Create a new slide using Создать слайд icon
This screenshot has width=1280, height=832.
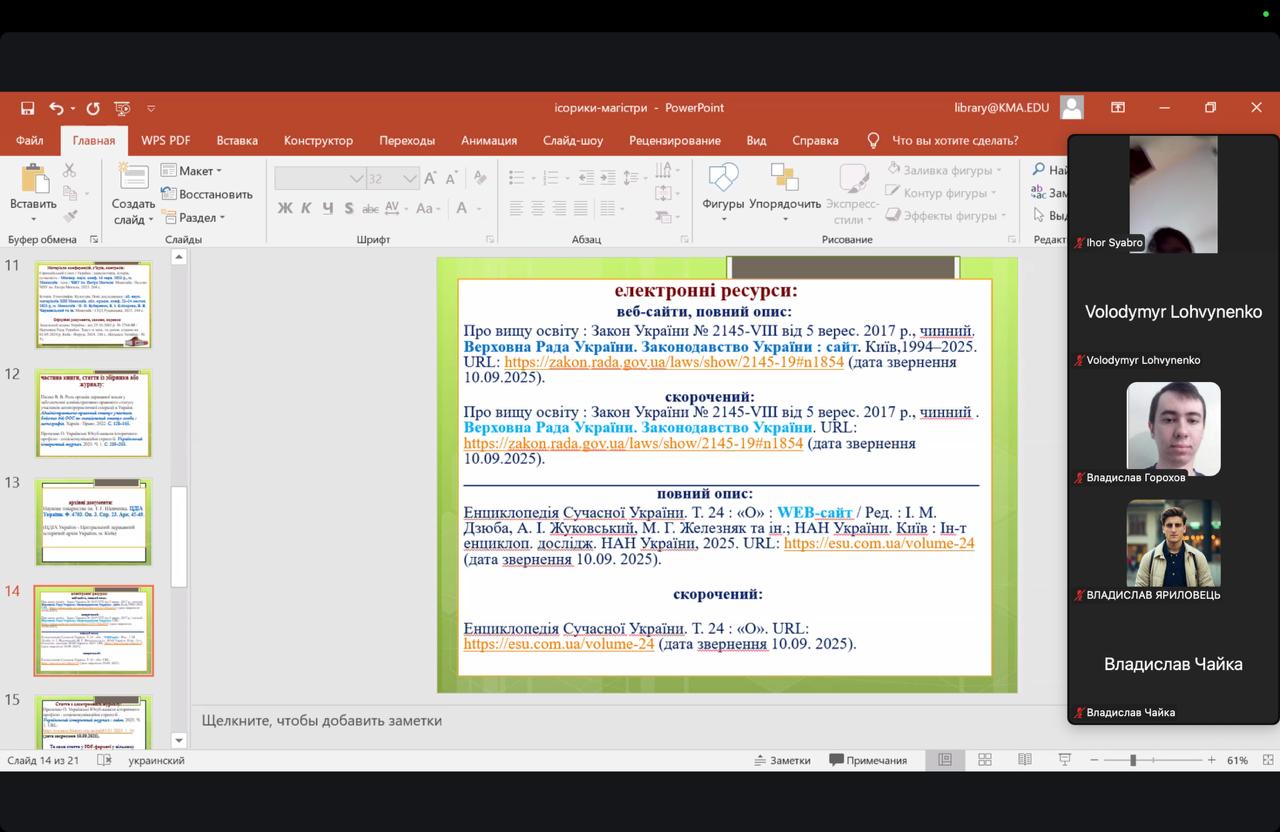tap(133, 178)
